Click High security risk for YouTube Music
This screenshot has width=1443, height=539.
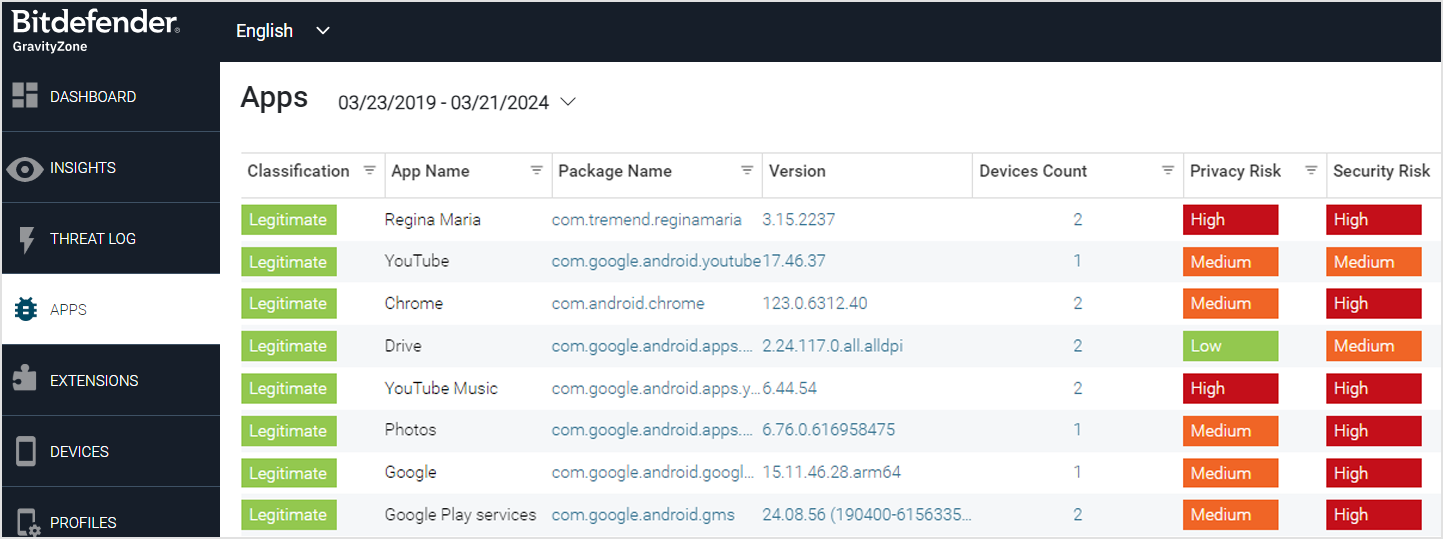(1374, 389)
